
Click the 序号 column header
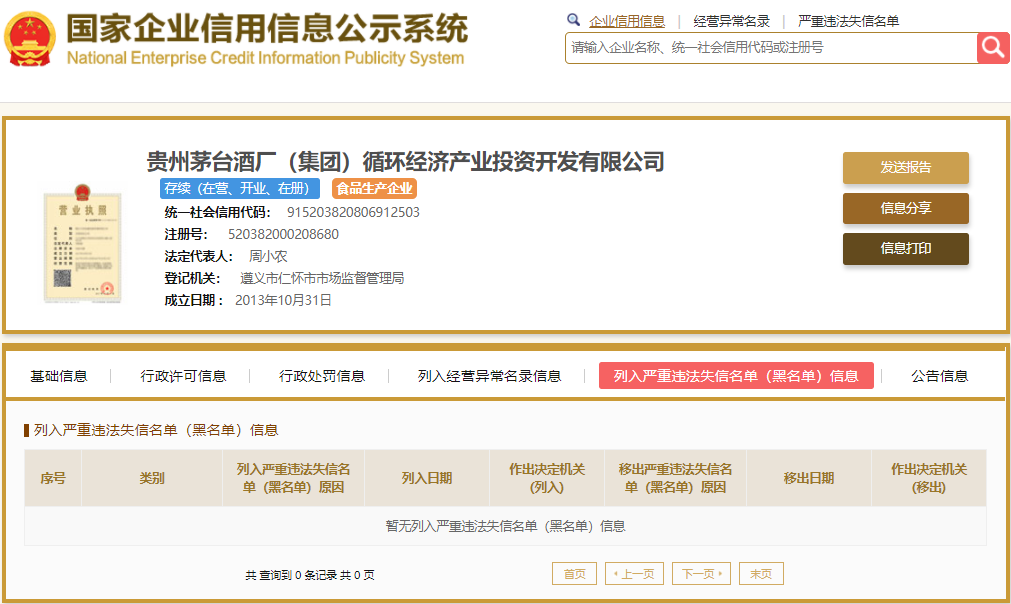click(53, 478)
